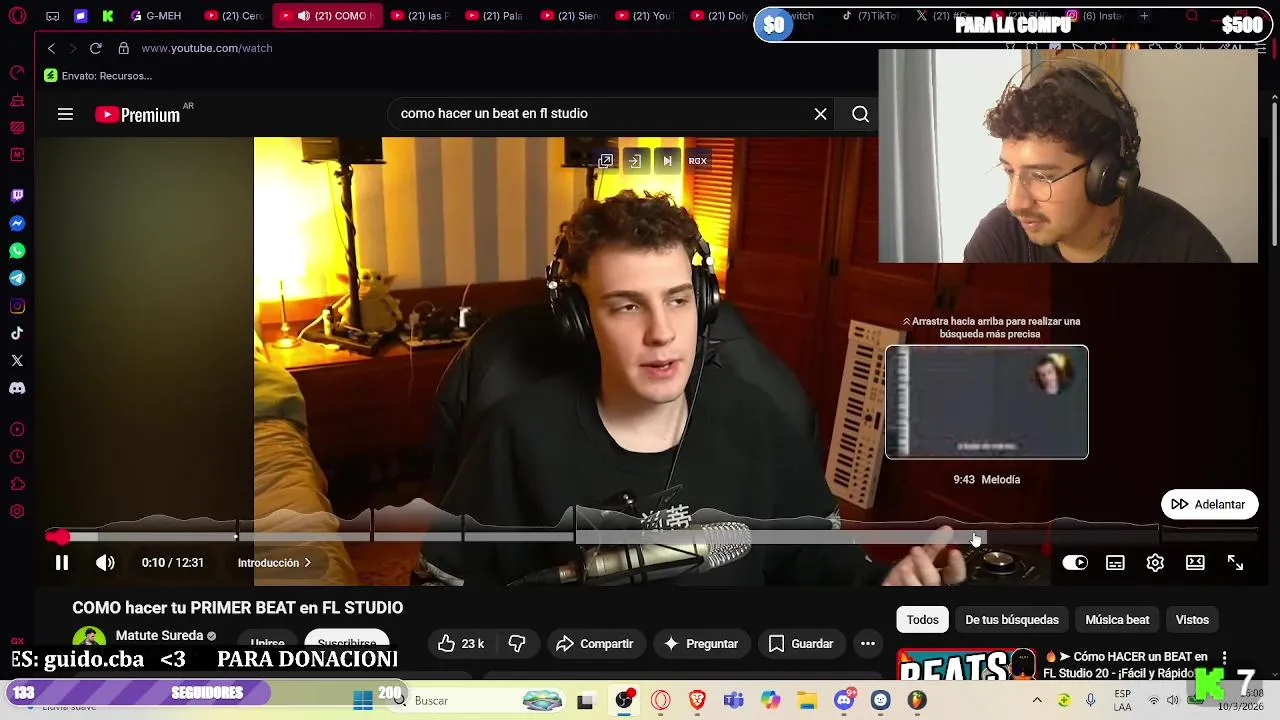The image size is (1280, 720).
Task: Click the address bar URL
Action: tap(207, 48)
